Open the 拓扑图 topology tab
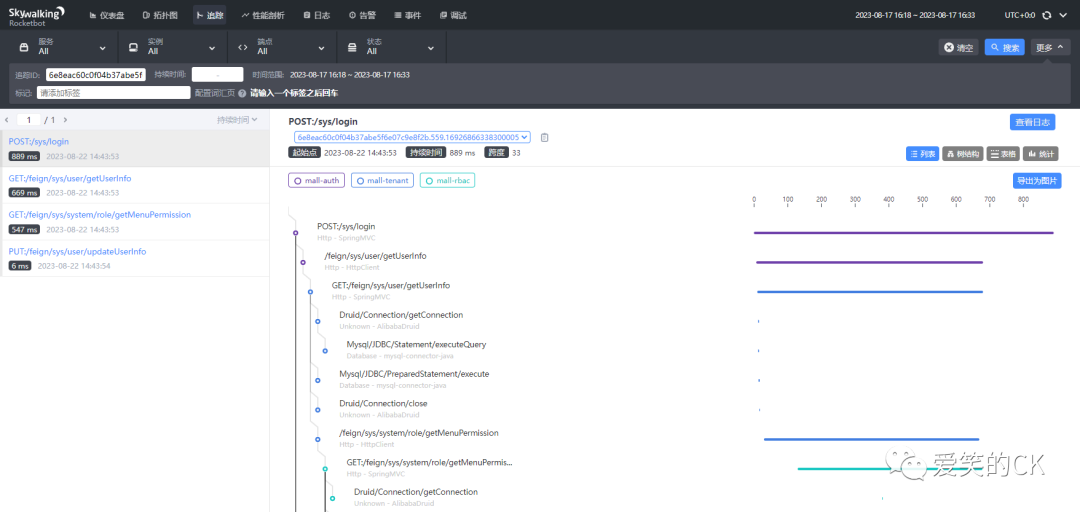The width and height of the screenshot is (1080, 512). [161, 15]
